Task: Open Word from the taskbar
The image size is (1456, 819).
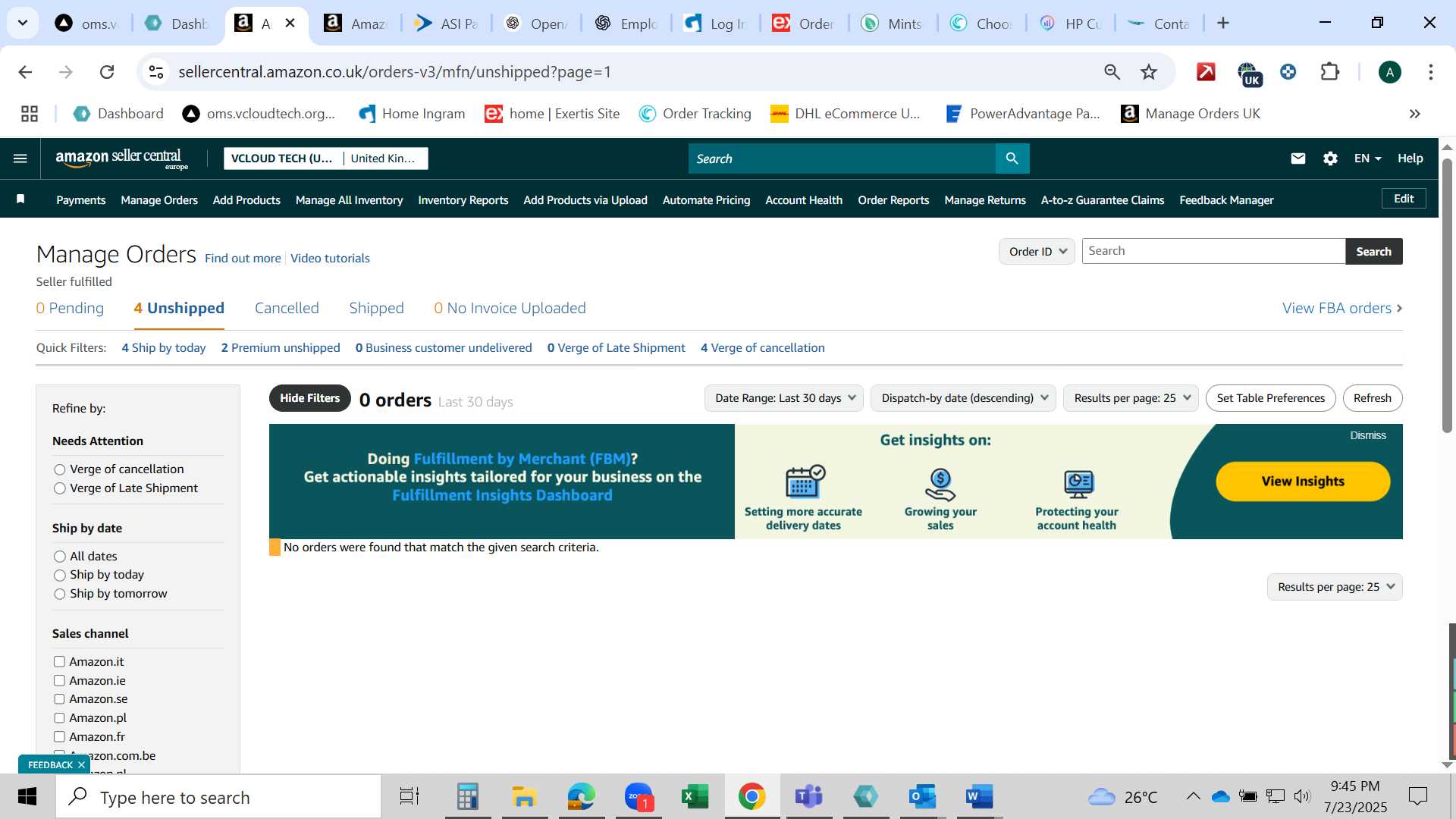Action: click(979, 796)
